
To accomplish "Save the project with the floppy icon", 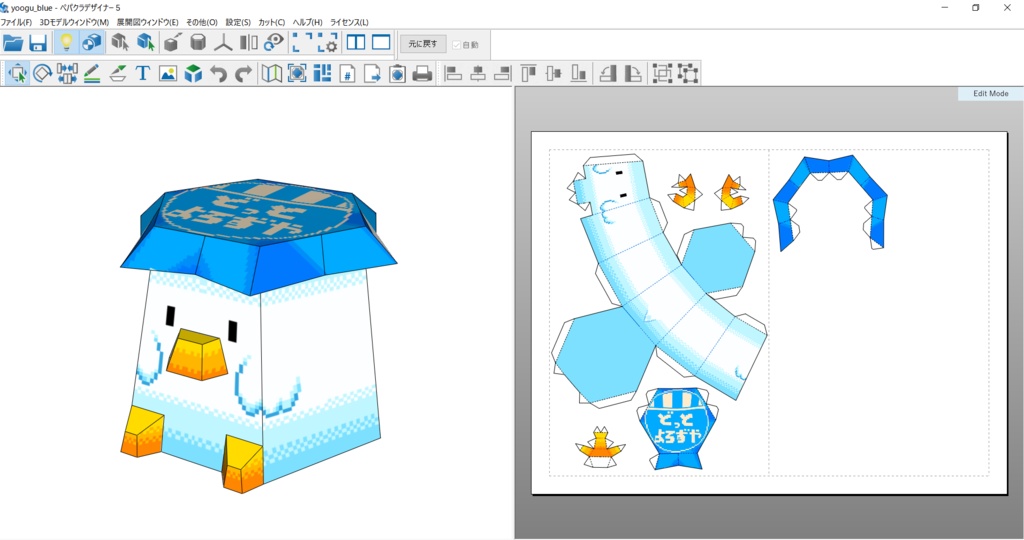I will pos(38,43).
